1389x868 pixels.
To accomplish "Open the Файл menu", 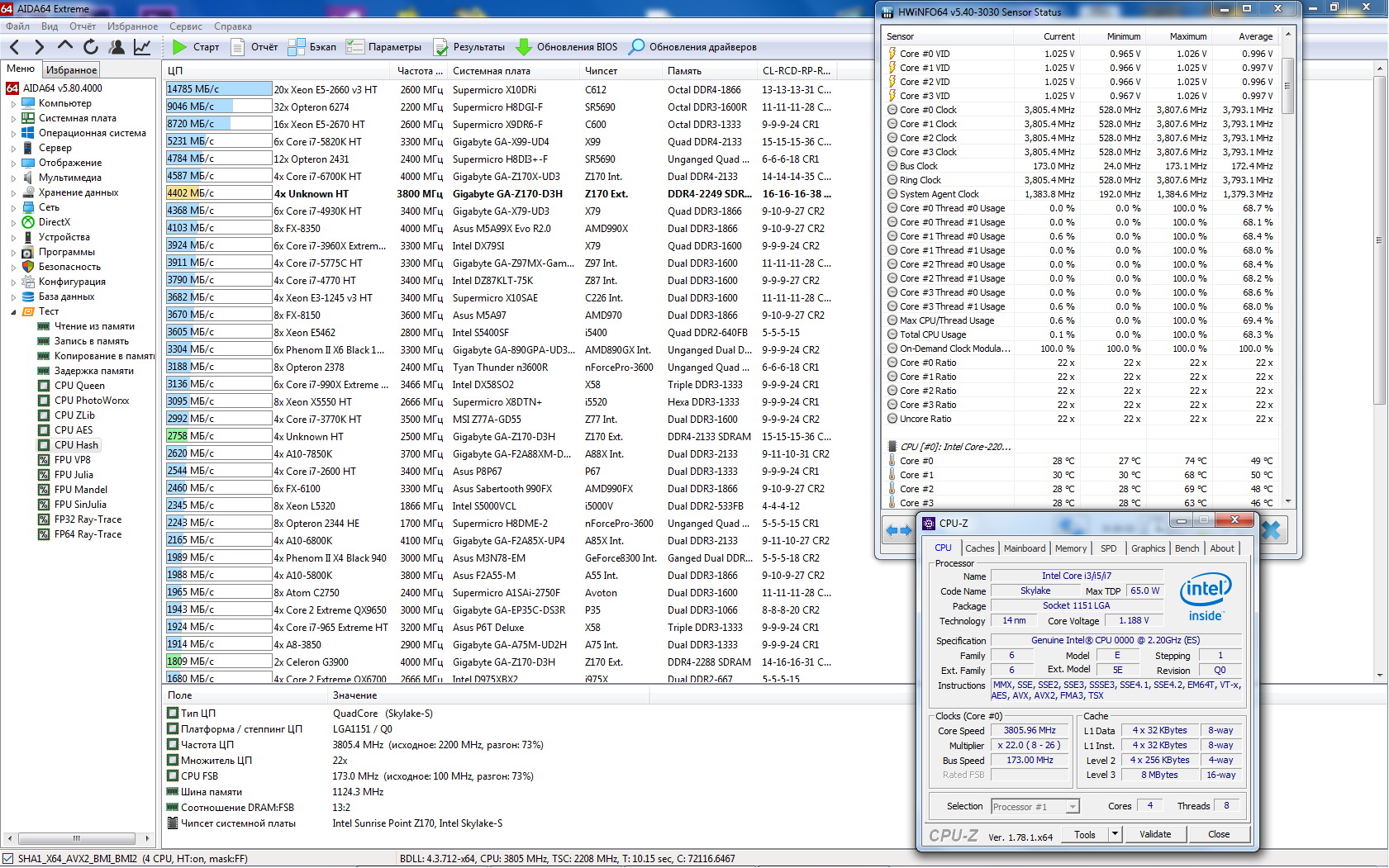I will click(17, 26).
